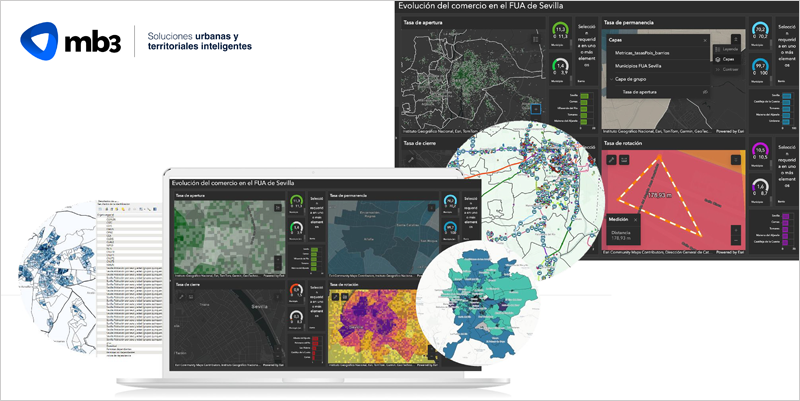Click the measure tool on the laptop's Tasa de rotación map
This screenshot has height=401, width=800.
(334, 297)
